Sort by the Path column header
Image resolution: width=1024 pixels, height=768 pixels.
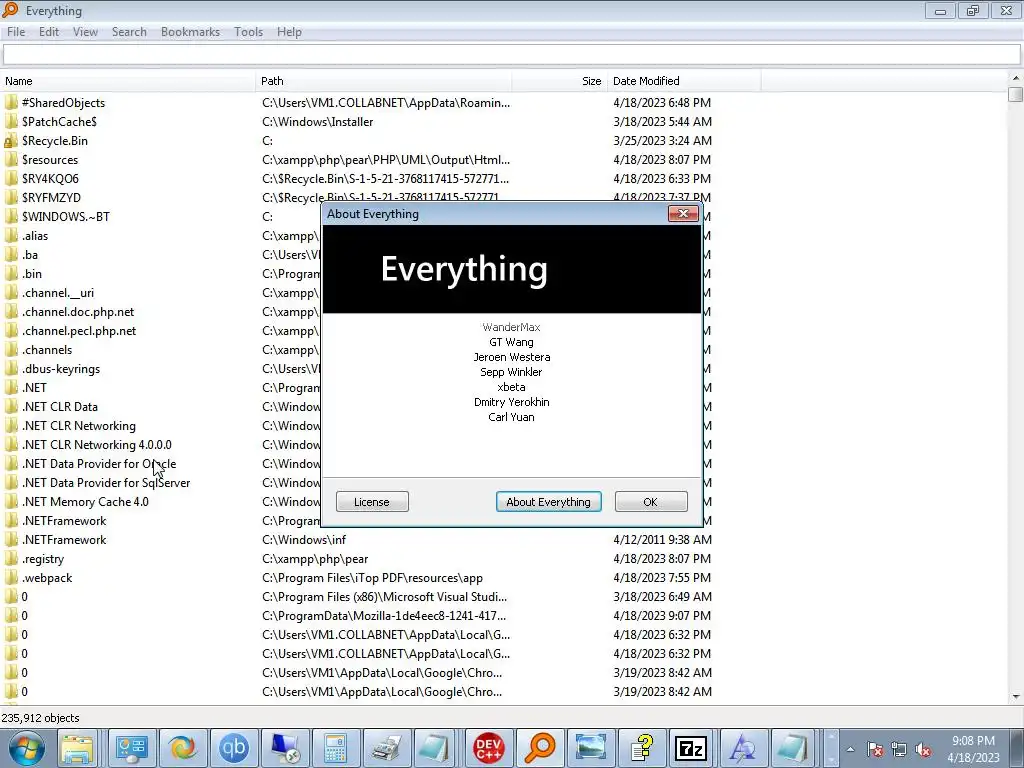point(384,81)
